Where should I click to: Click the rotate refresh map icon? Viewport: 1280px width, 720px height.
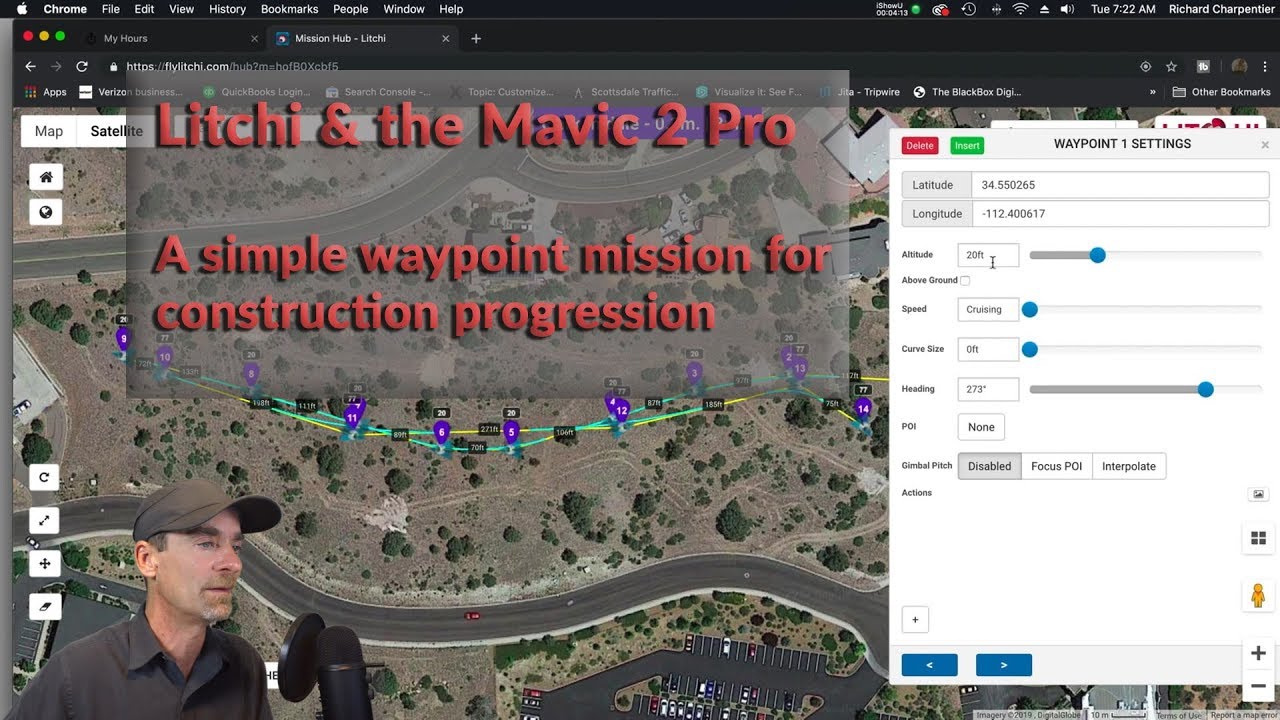point(45,477)
